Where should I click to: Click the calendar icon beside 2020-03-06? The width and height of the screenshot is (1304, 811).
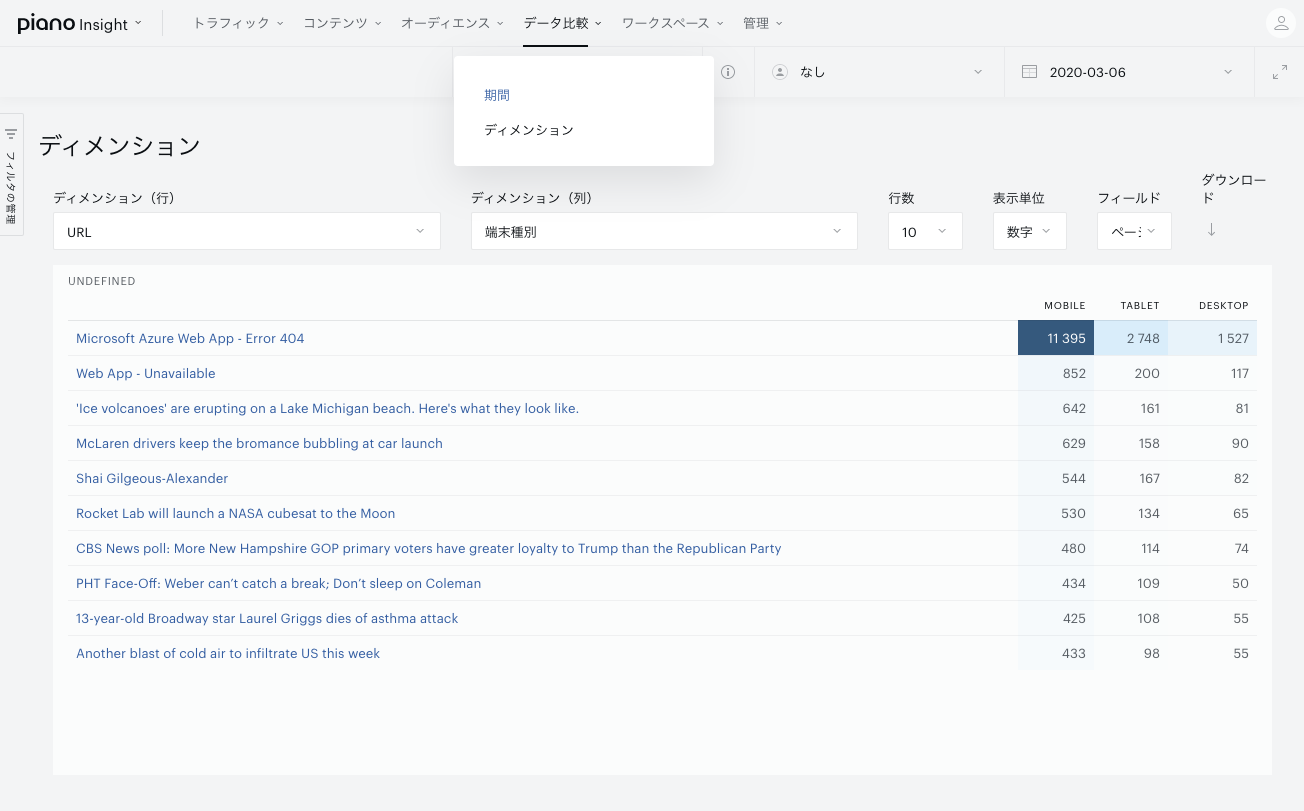point(1029,72)
